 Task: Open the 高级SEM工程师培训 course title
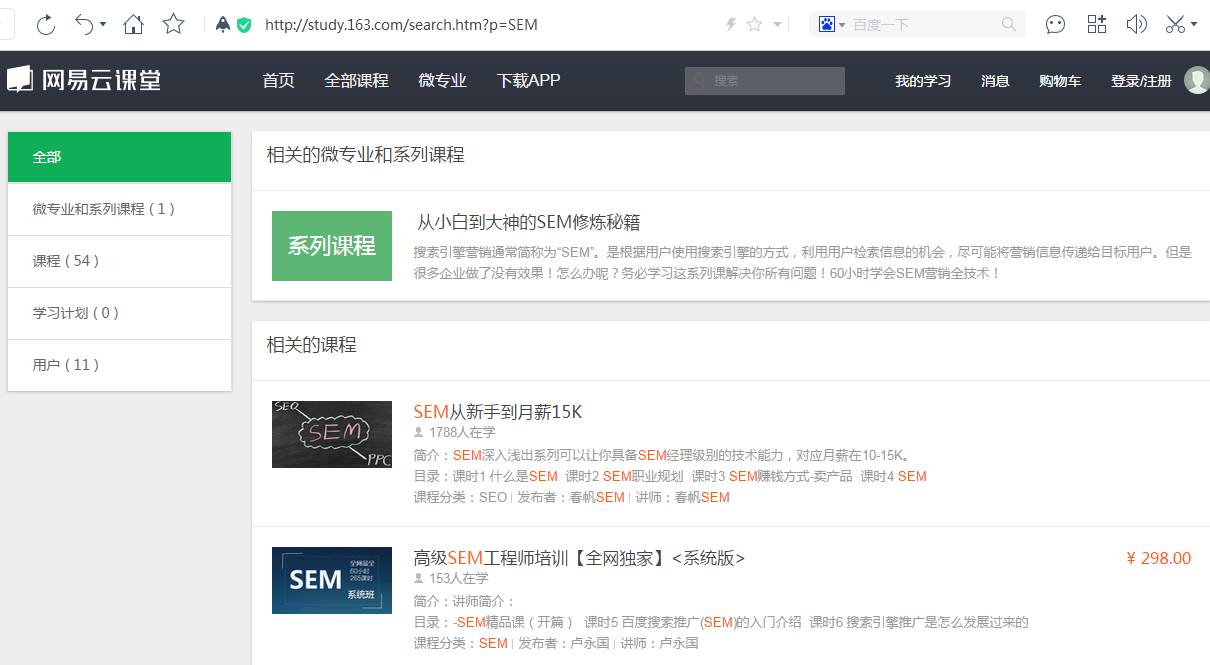(x=579, y=558)
